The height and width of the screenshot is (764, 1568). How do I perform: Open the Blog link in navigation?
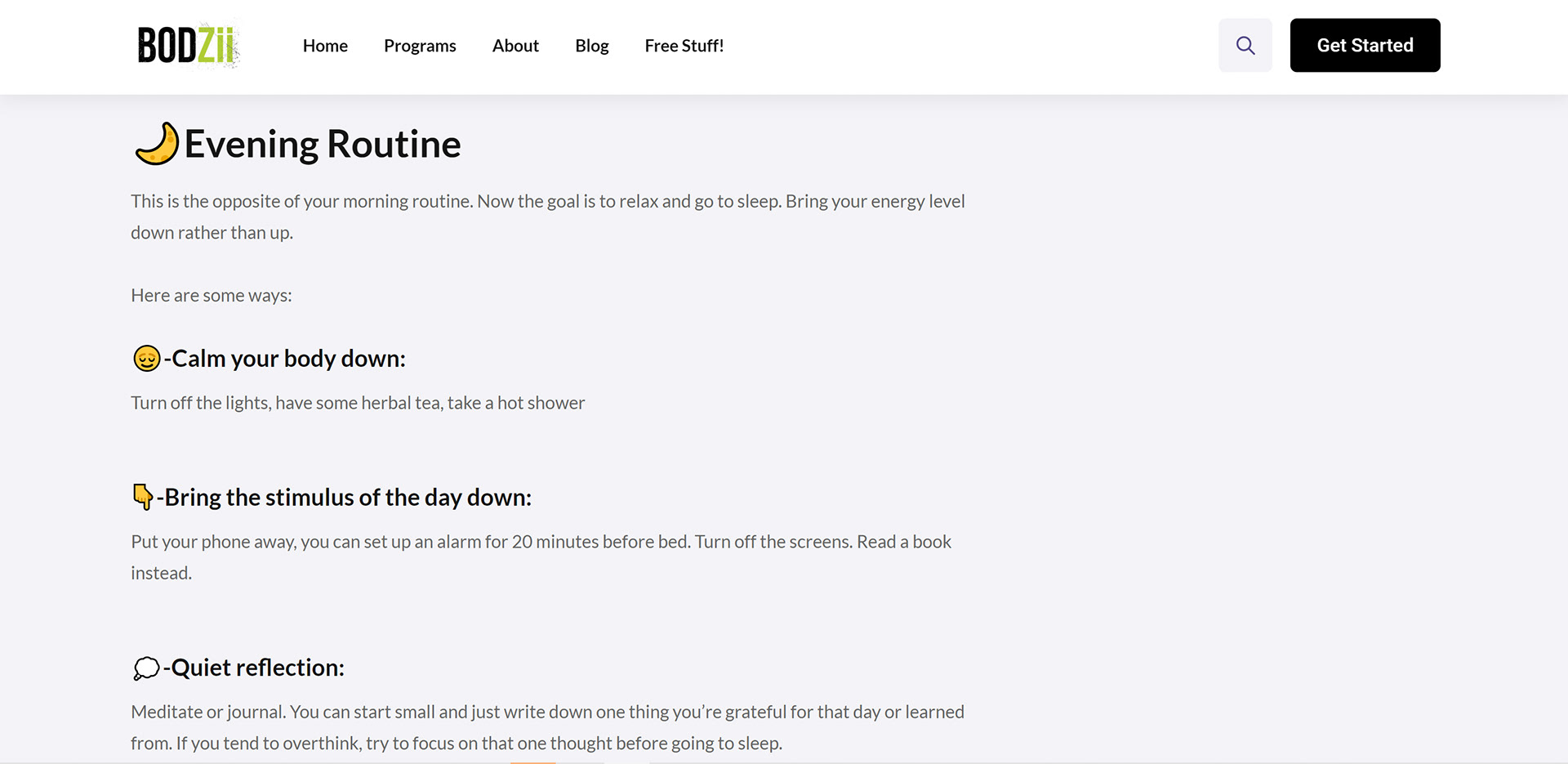pos(591,46)
